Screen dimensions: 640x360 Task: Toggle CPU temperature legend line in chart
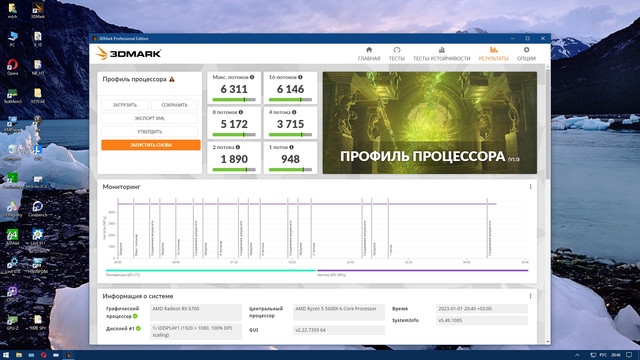(x=211, y=270)
